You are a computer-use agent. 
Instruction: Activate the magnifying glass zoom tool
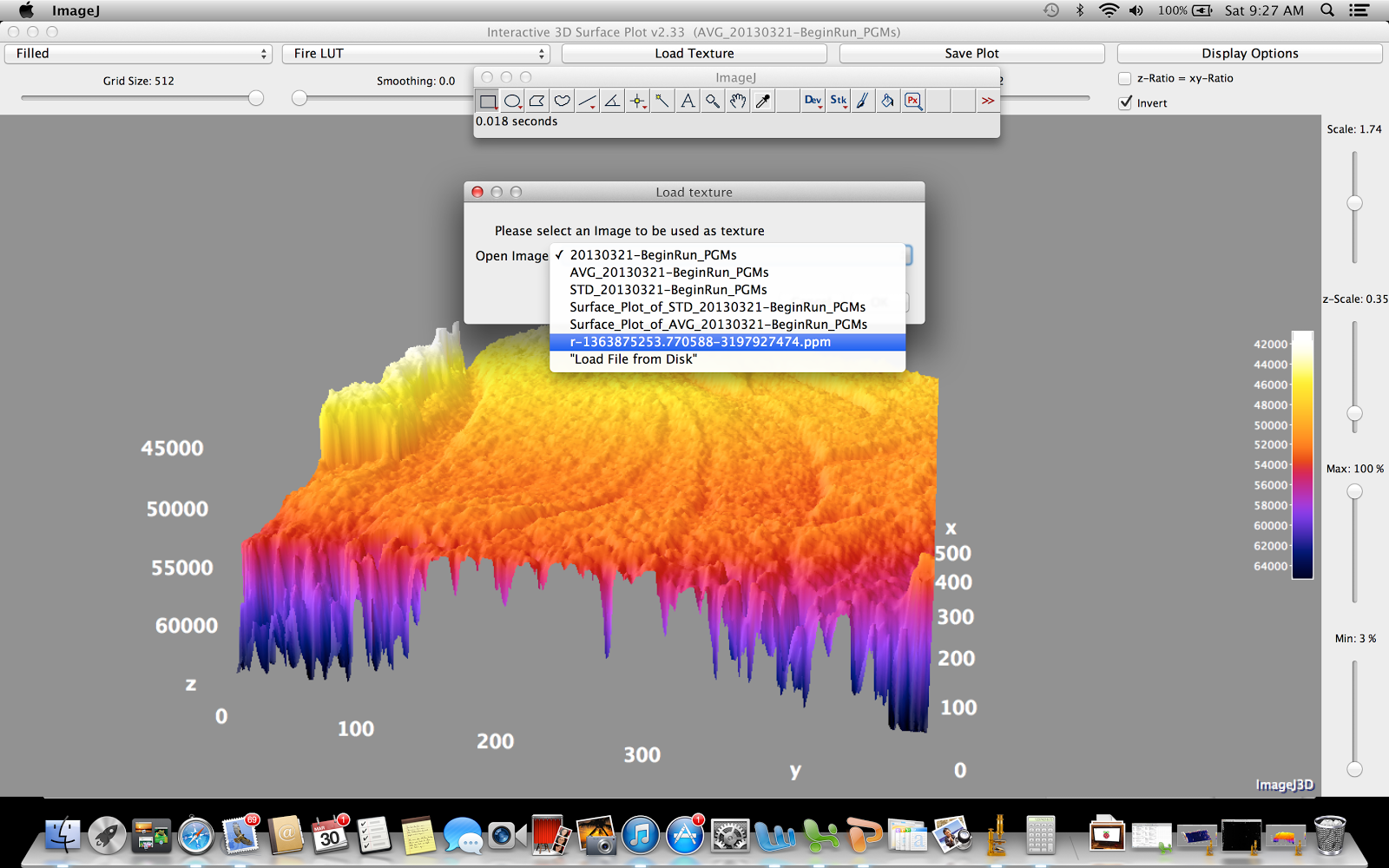tap(712, 101)
